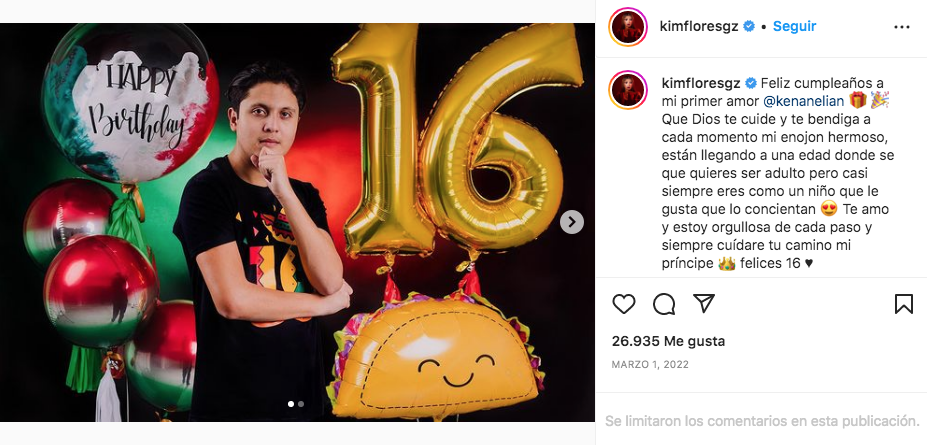Click the limited comments notice at the bottom
Image resolution: width=927 pixels, height=445 pixels.
762,420
